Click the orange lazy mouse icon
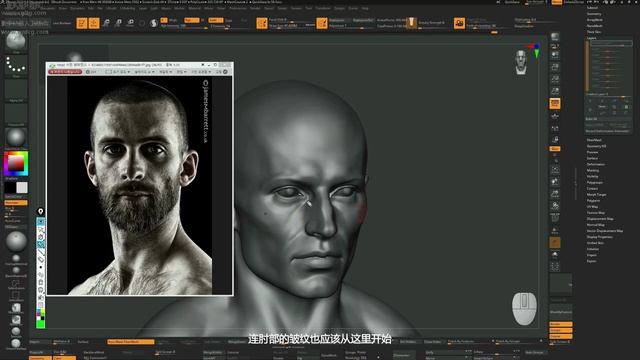This screenshot has width=640, height=360. (x=322, y=23)
